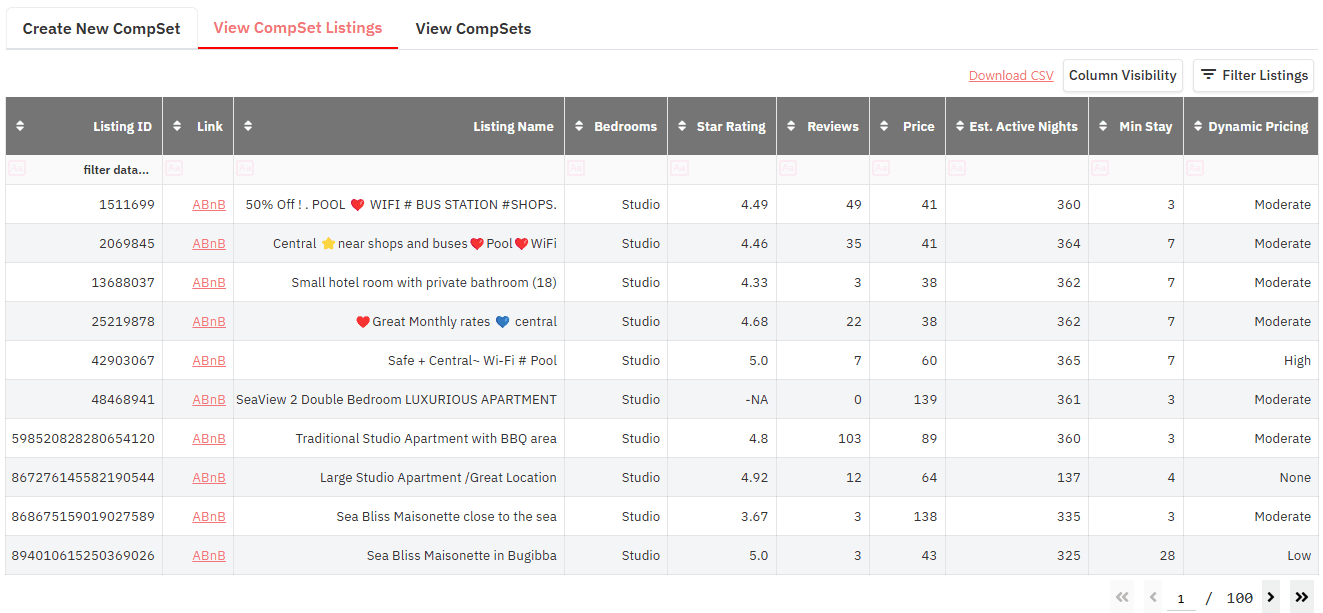Viewport: 1323px width, 613px height.
Task: Go to the next page arrow
Action: (x=1271, y=597)
